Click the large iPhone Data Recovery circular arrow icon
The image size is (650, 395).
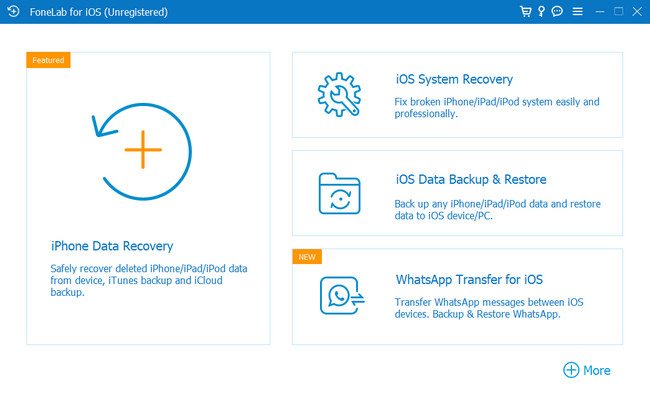[142, 151]
